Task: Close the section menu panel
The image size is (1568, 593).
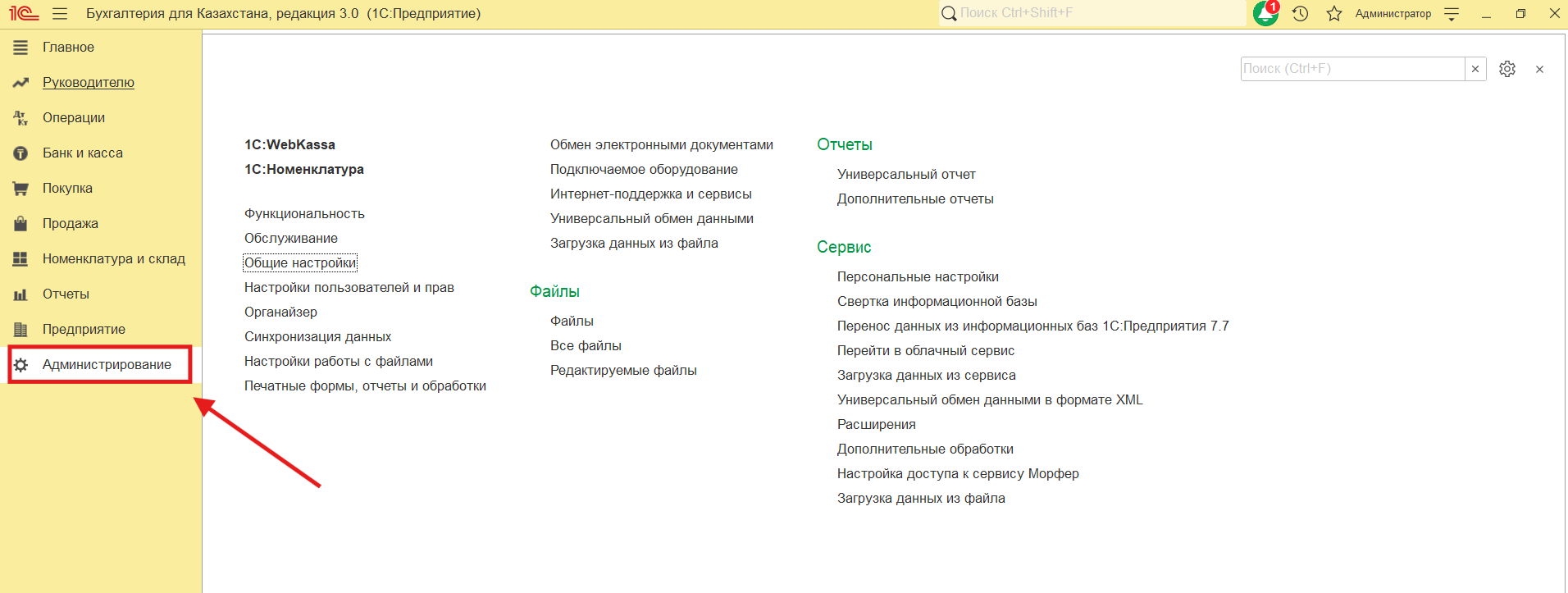Action: tap(1539, 70)
